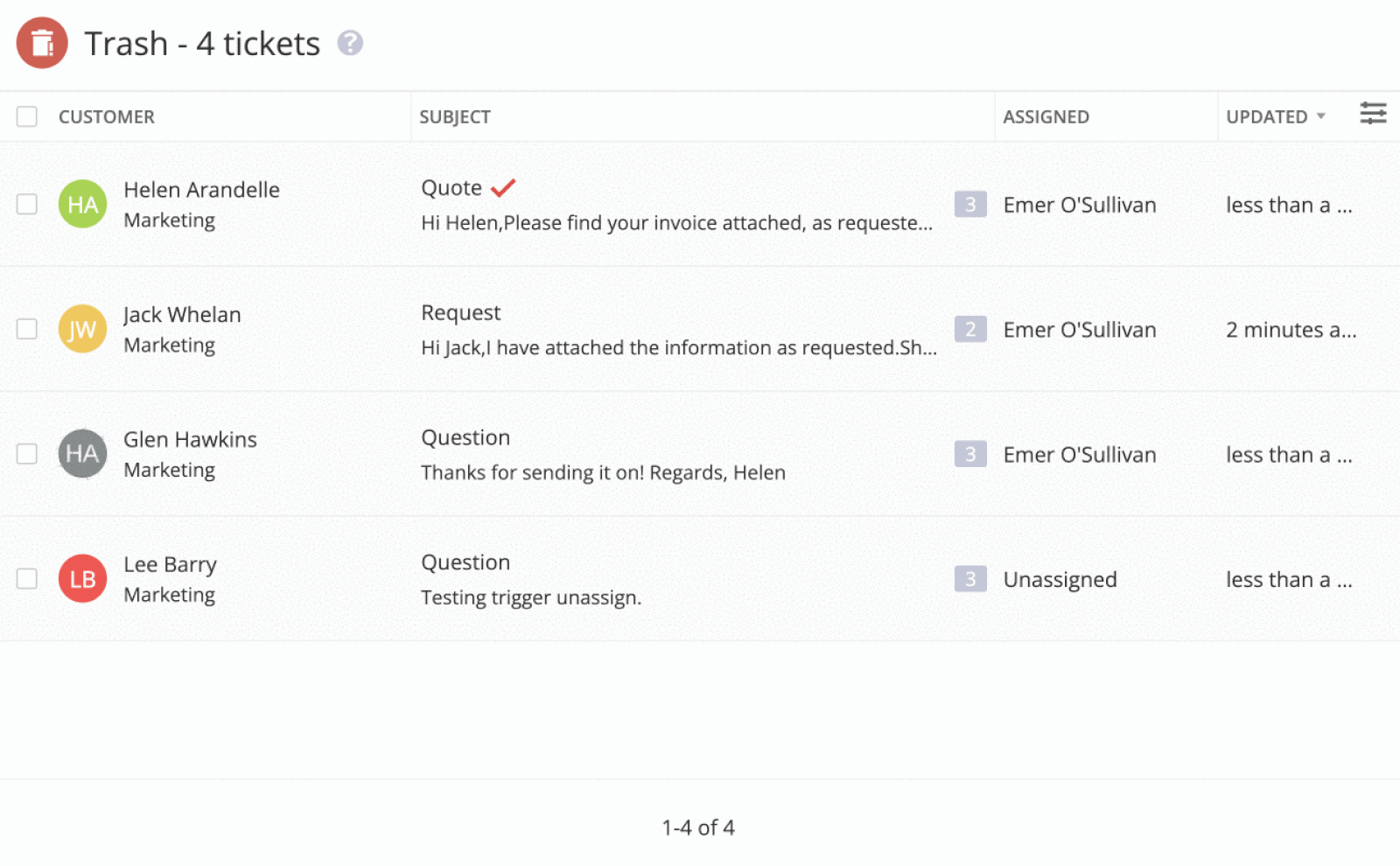Screen dimensions: 1400x866
Task: Click message count badge on Request ticket
Action: click(x=969, y=329)
